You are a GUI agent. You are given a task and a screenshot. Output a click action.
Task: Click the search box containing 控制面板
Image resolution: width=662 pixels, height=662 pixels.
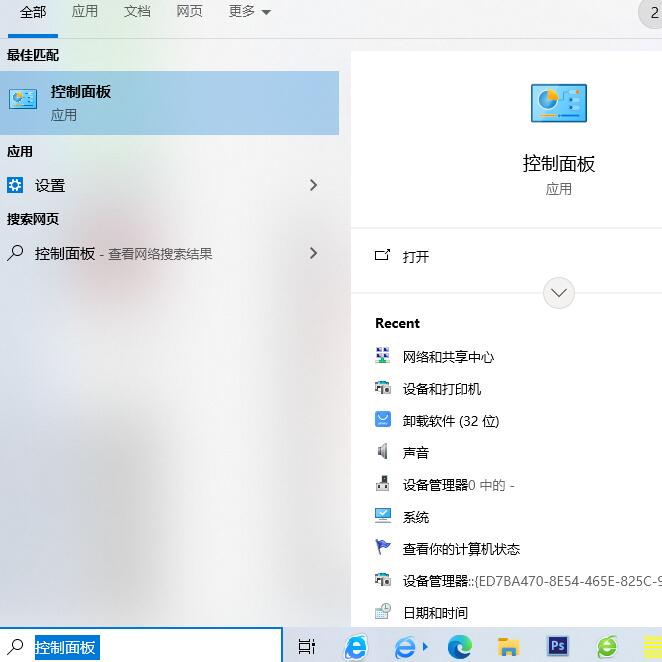click(141, 646)
